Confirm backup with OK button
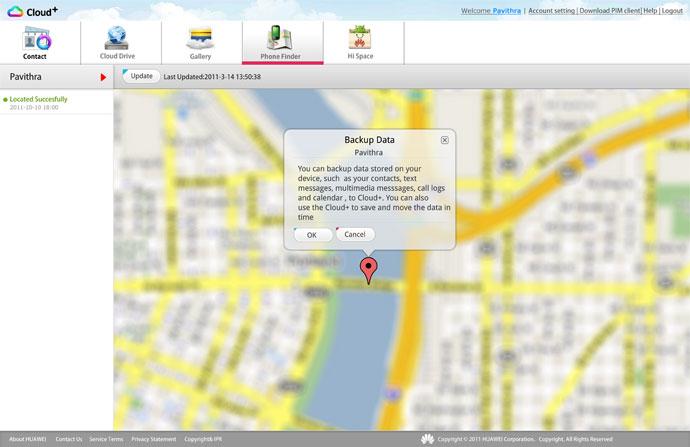 click(312, 235)
